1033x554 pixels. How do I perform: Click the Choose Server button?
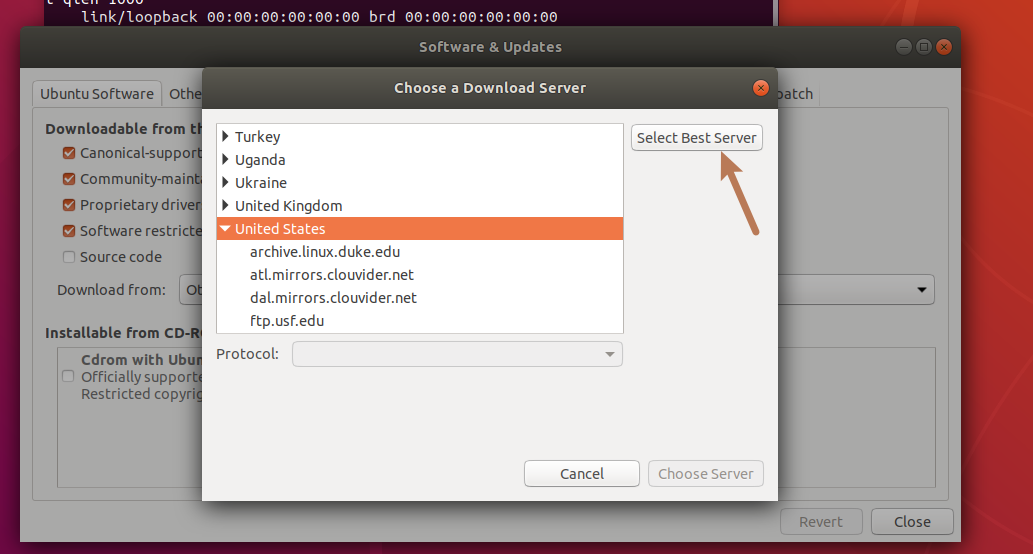(706, 474)
